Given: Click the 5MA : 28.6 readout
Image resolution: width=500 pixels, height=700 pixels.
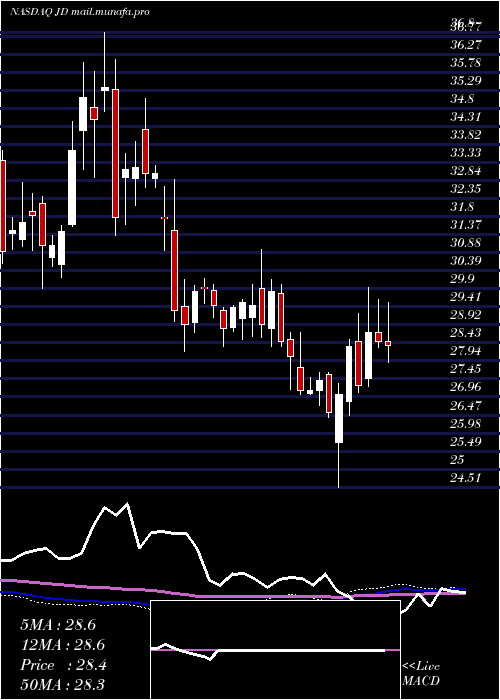Looking at the screenshot, I should (x=58, y=625).
